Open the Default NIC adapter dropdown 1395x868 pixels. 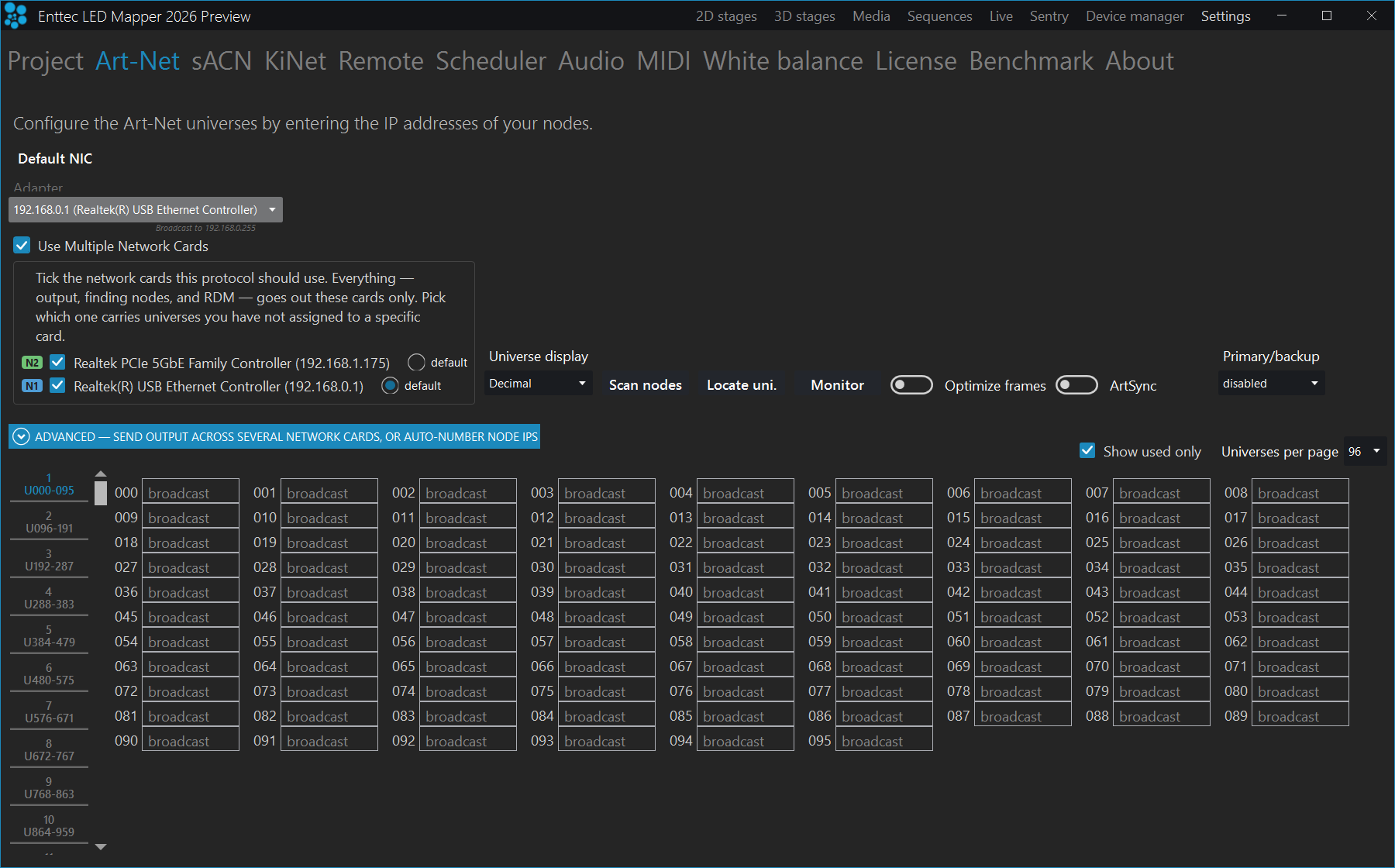pos(146,210)
